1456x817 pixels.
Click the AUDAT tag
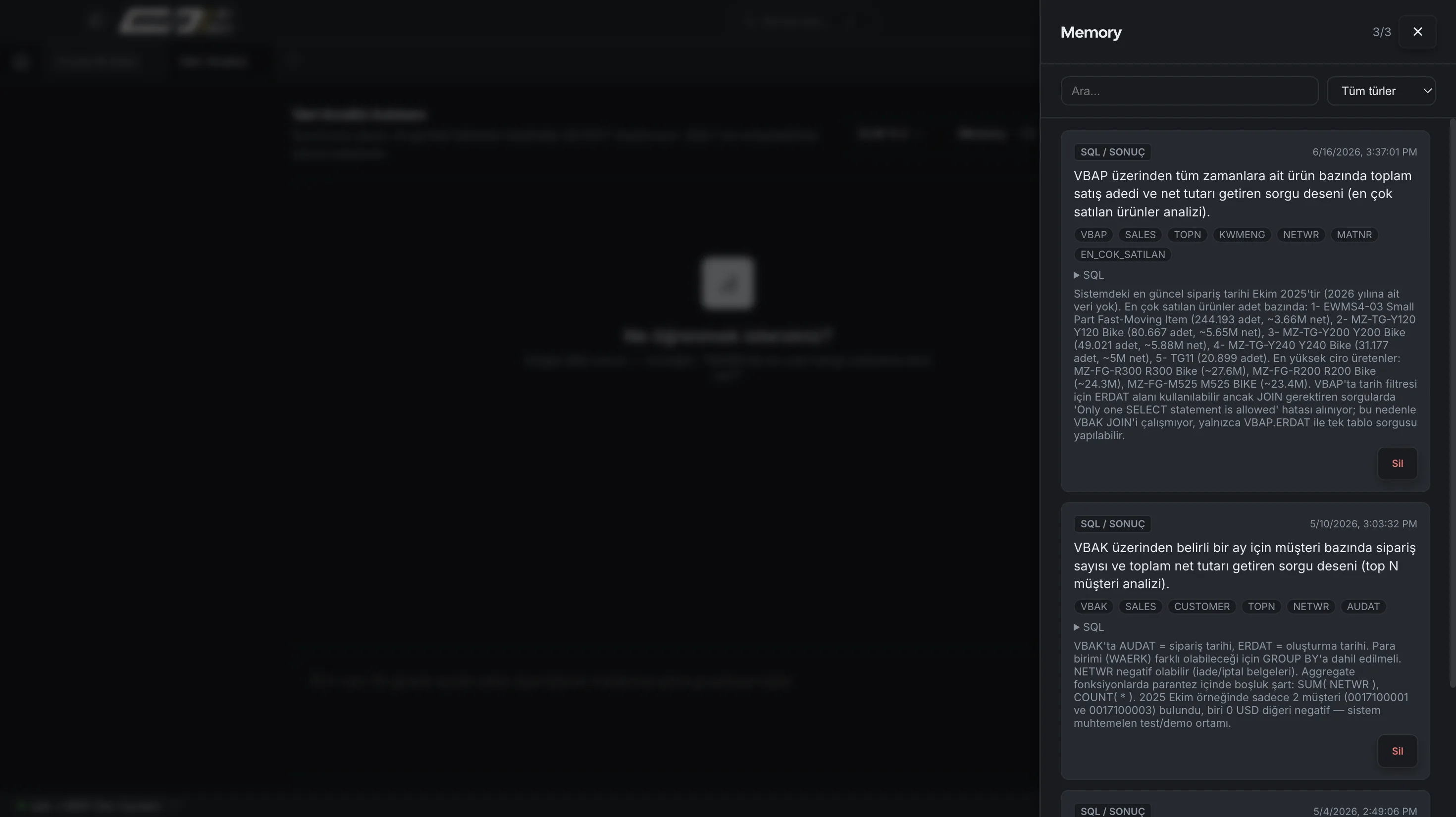tap(1363, 607)
